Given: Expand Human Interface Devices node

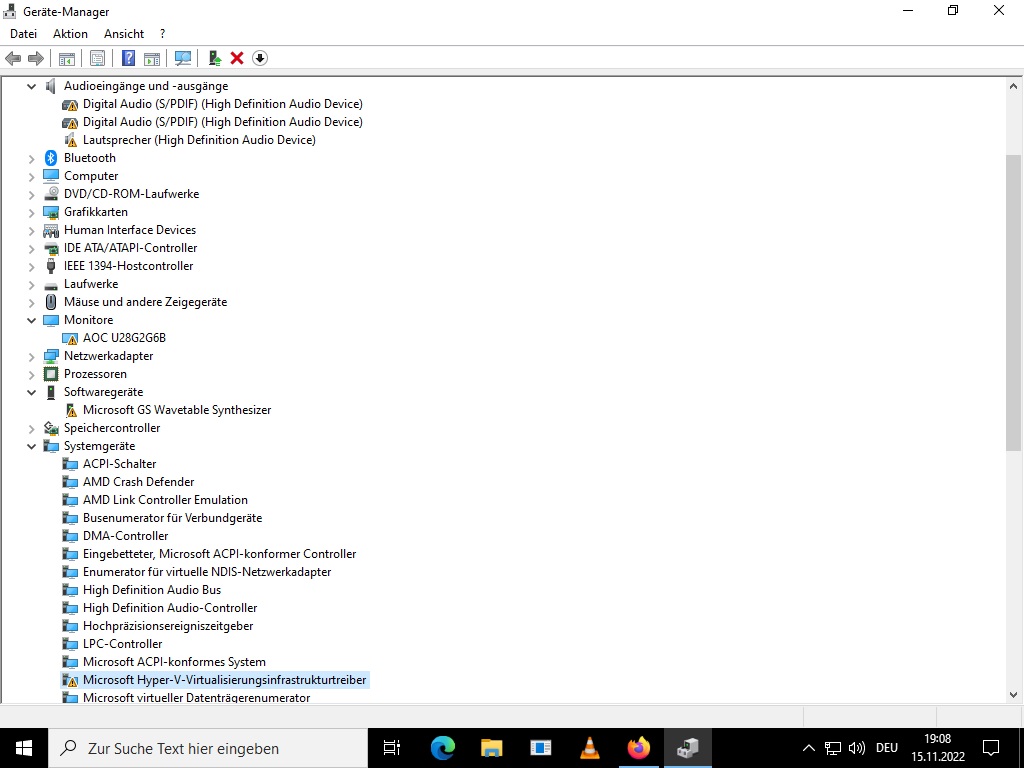Looking at the screenshot, I should (31, 231).
